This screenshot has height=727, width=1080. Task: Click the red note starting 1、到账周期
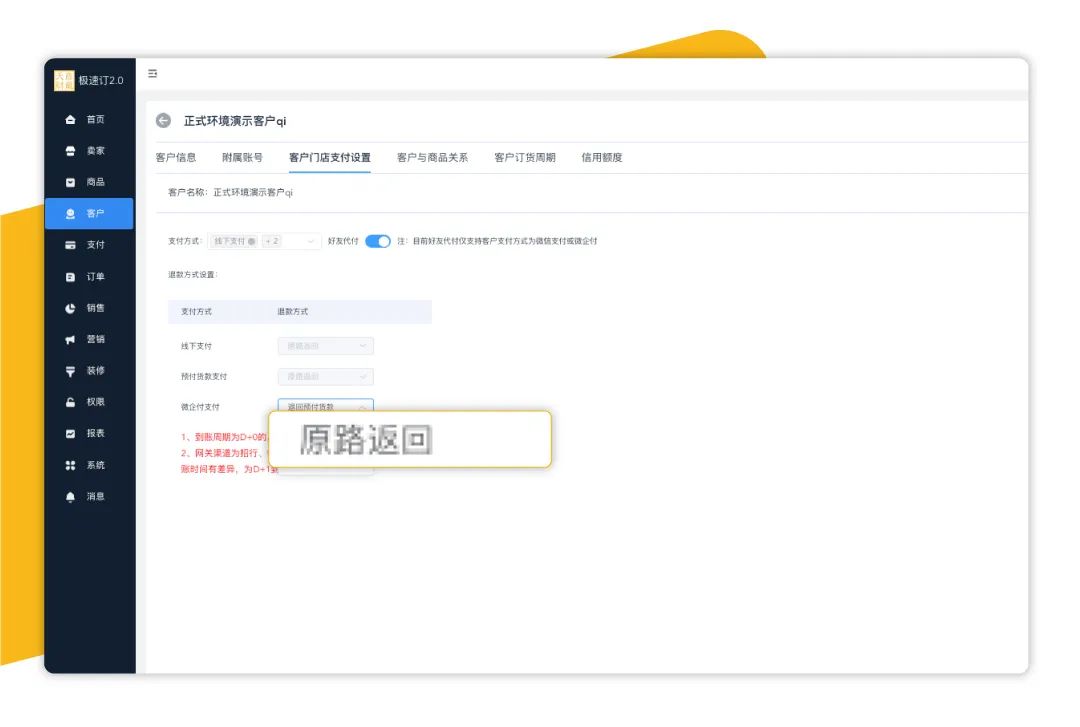click(224, 437)
